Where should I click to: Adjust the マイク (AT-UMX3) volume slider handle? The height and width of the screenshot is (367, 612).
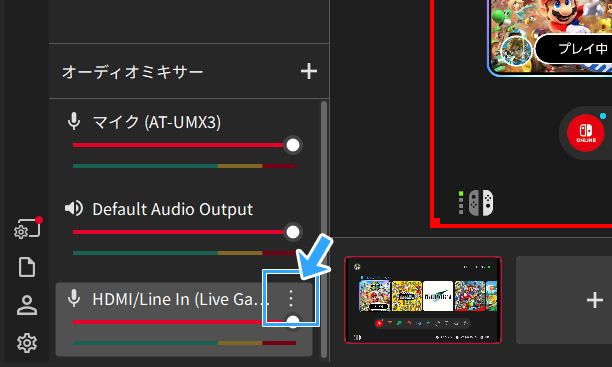point(293,145)
